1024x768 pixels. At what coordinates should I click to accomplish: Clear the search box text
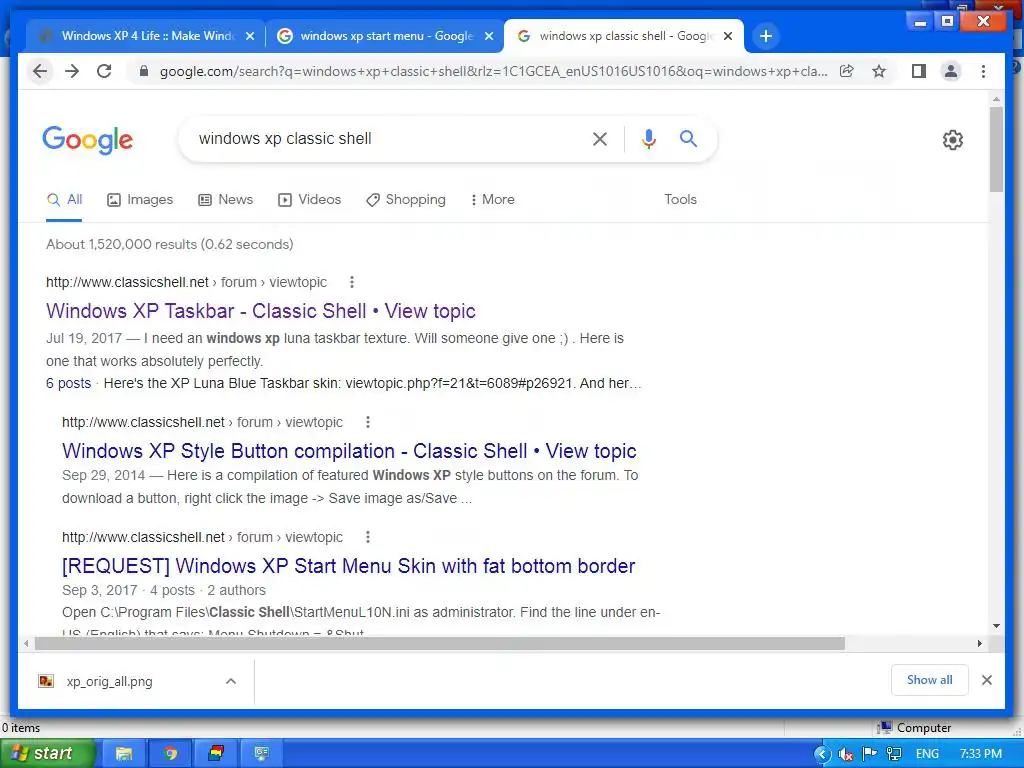[x=600, y=138]
